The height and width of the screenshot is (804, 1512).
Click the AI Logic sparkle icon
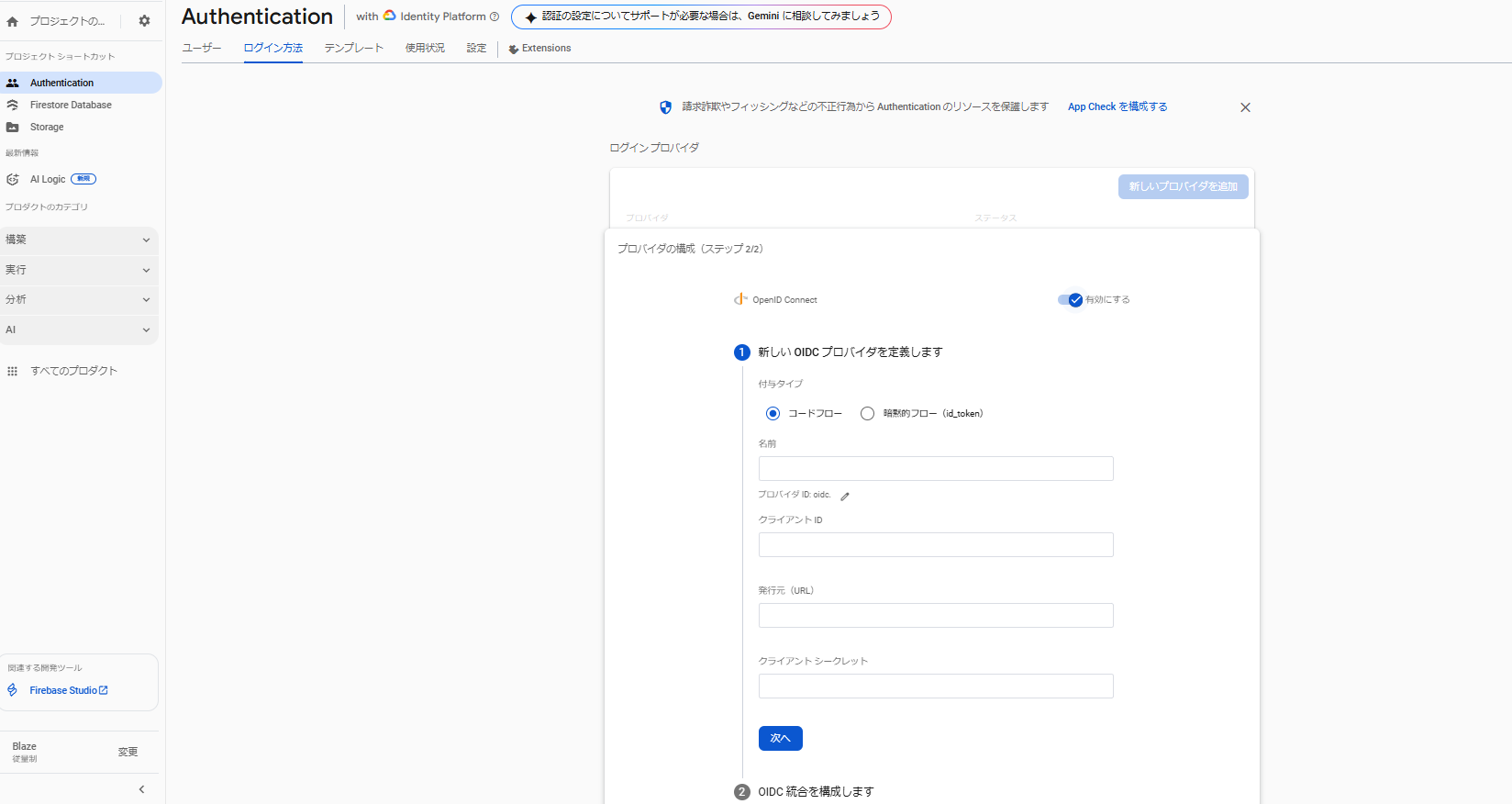[x=13, y=179]
